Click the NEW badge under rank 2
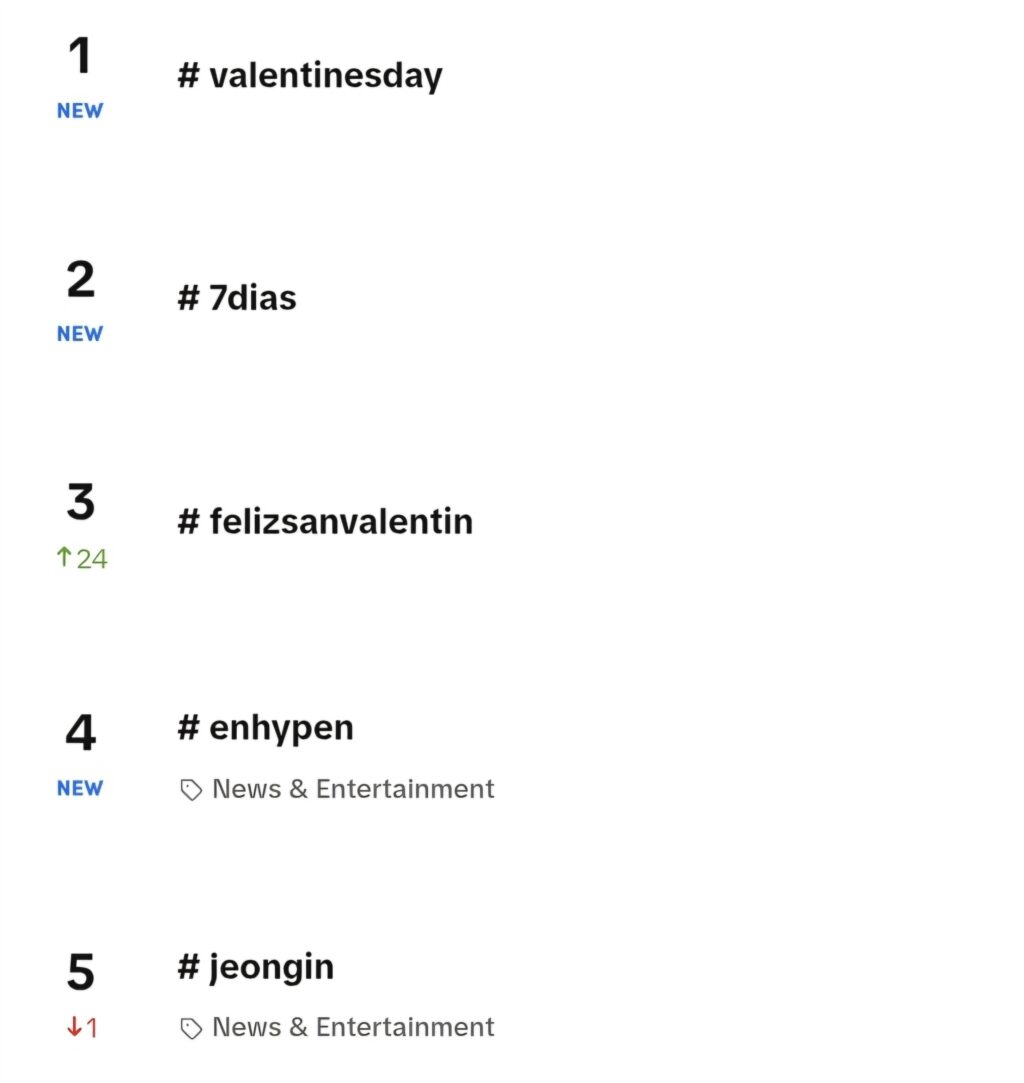The image size is (1024, 1083). pos(80,334)
